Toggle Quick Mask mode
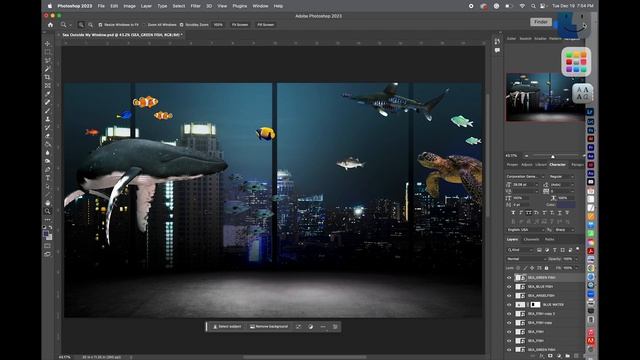The height and width of the screenshot is (360, 640). 47,246
